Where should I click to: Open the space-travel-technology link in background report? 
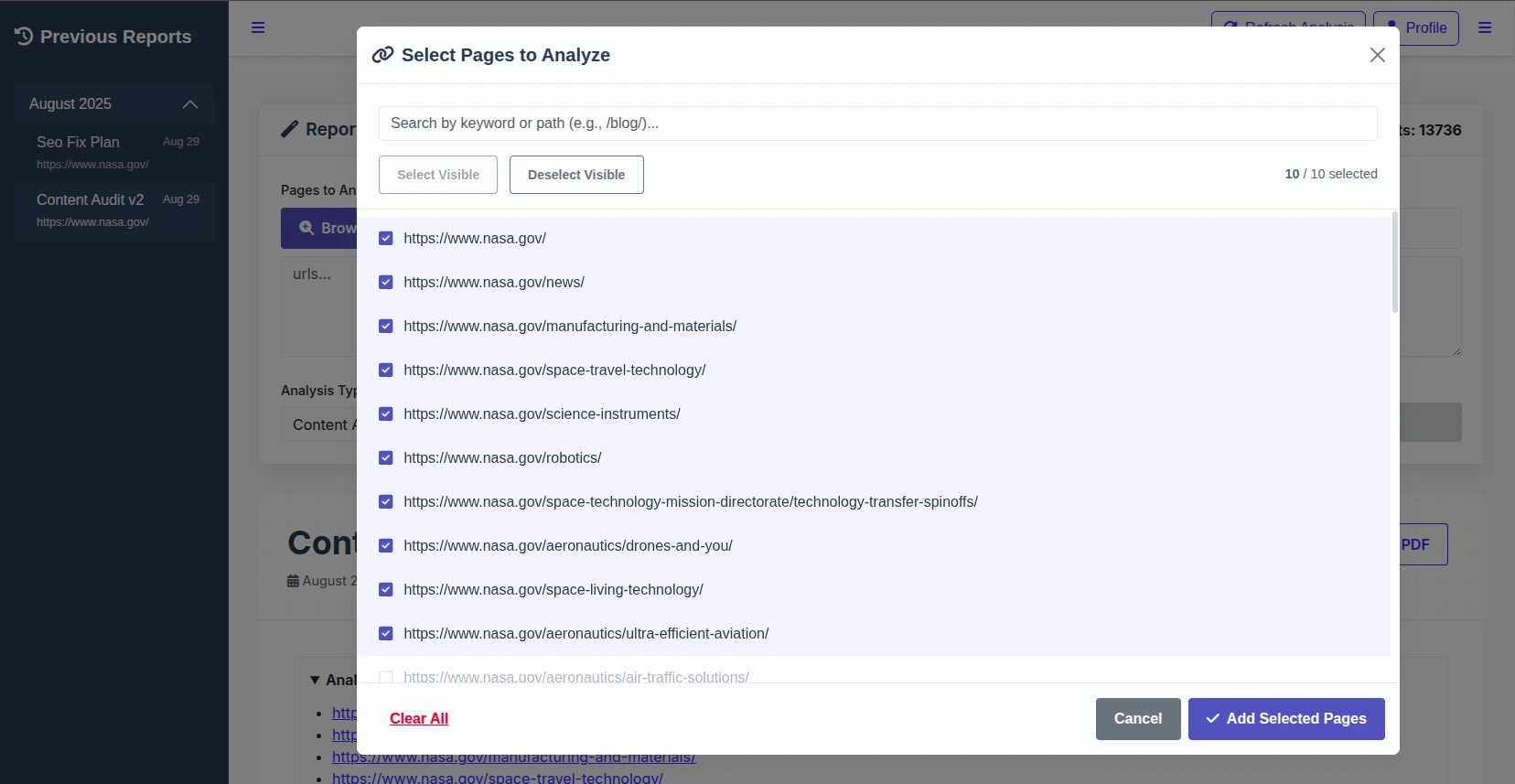click(x=498, y=778)
